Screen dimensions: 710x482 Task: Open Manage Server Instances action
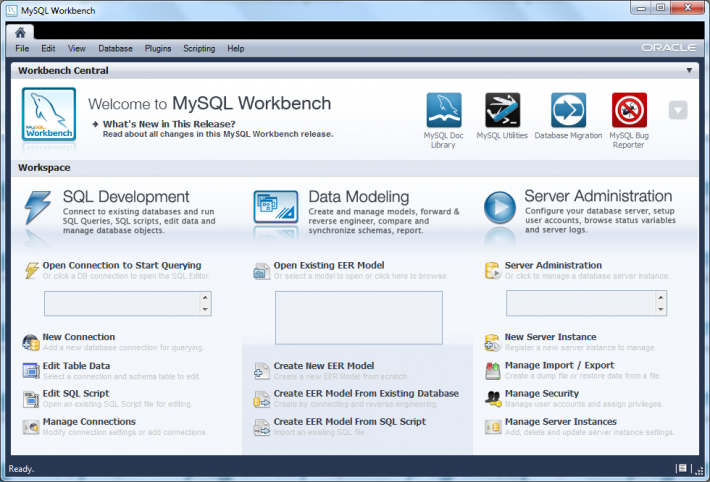point(561,422)
